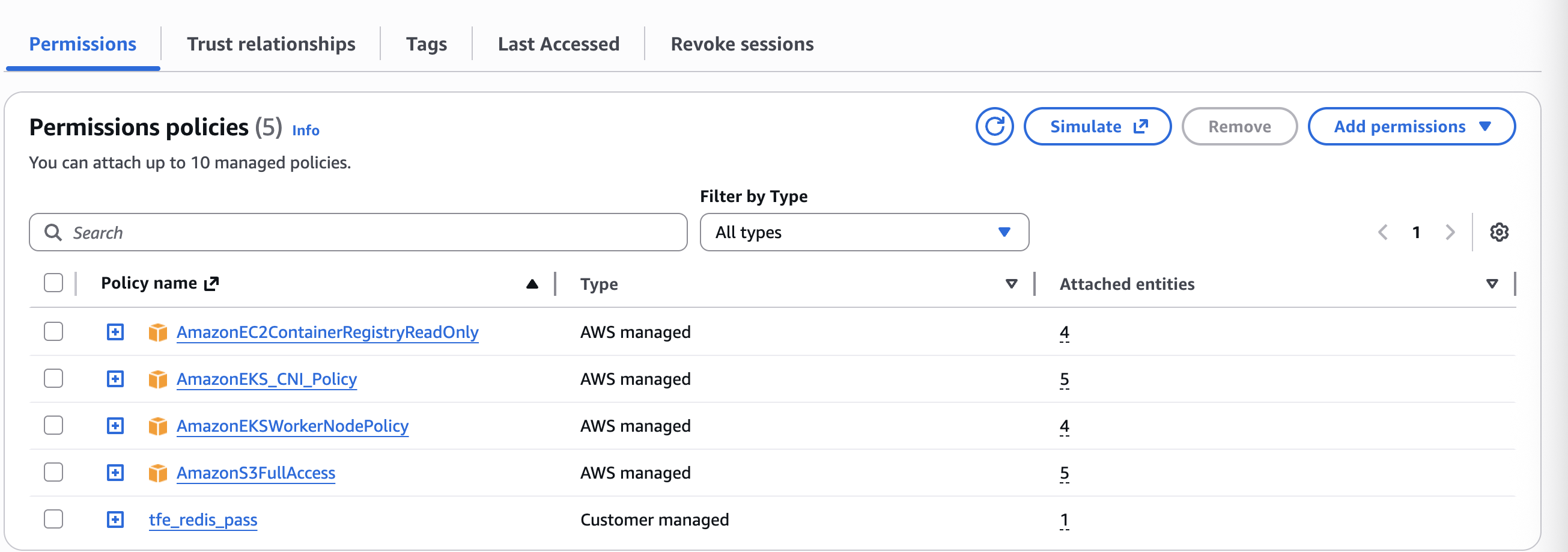
Task: Click the magnifier icon in the search box
Action: point(53,232)
